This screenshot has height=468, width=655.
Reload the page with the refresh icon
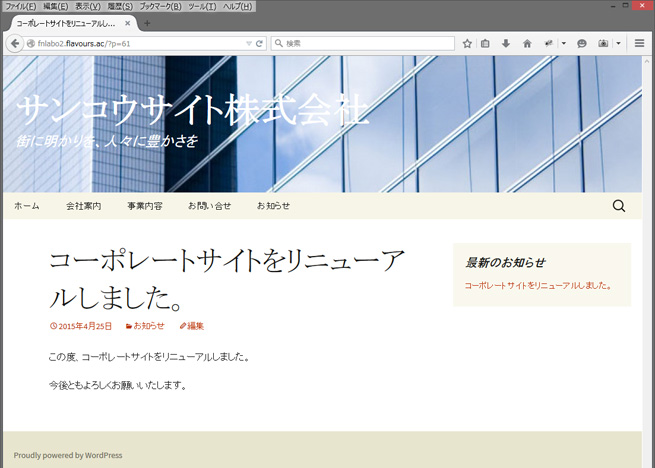pyautogui.click(x=260, y=44)
